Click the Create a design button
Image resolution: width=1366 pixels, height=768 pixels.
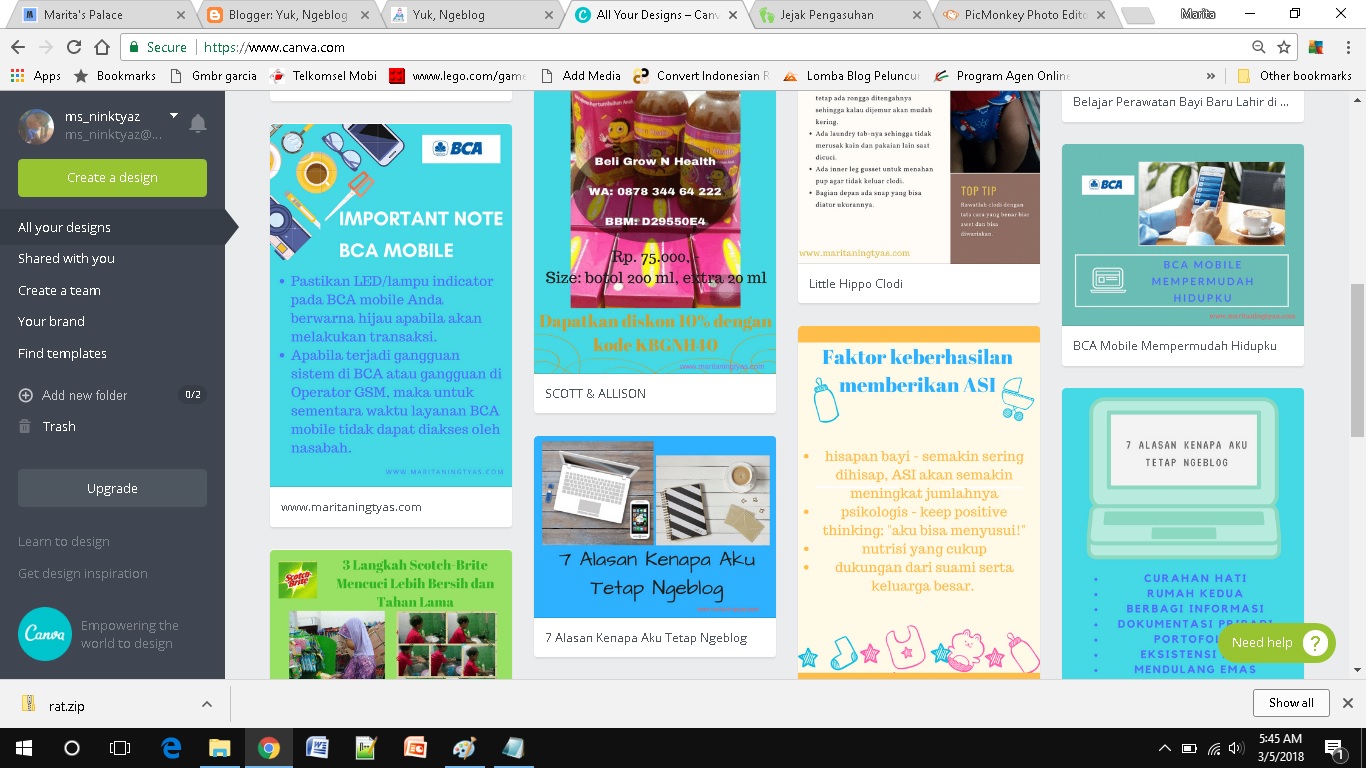click(112, 178)
